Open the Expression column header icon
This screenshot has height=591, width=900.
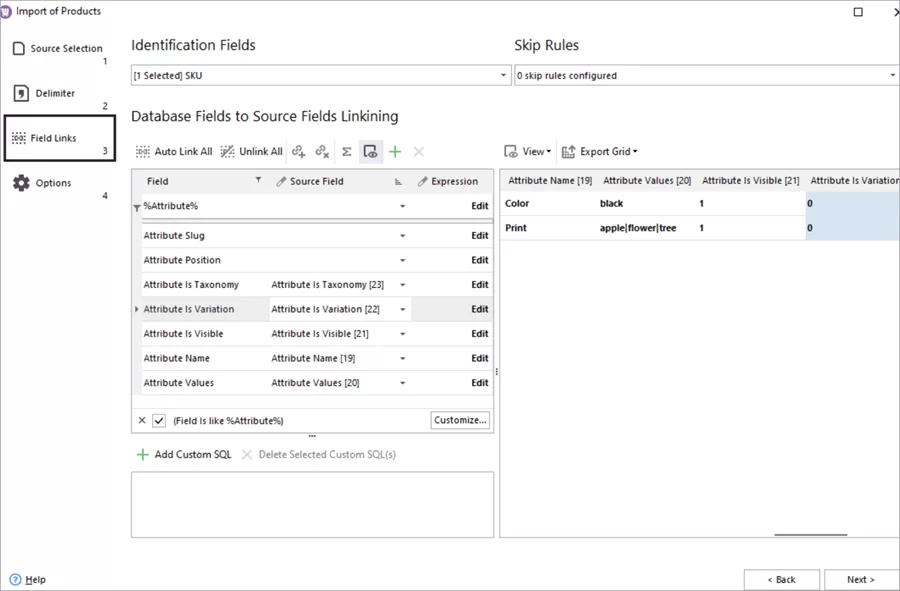[421, 181]
